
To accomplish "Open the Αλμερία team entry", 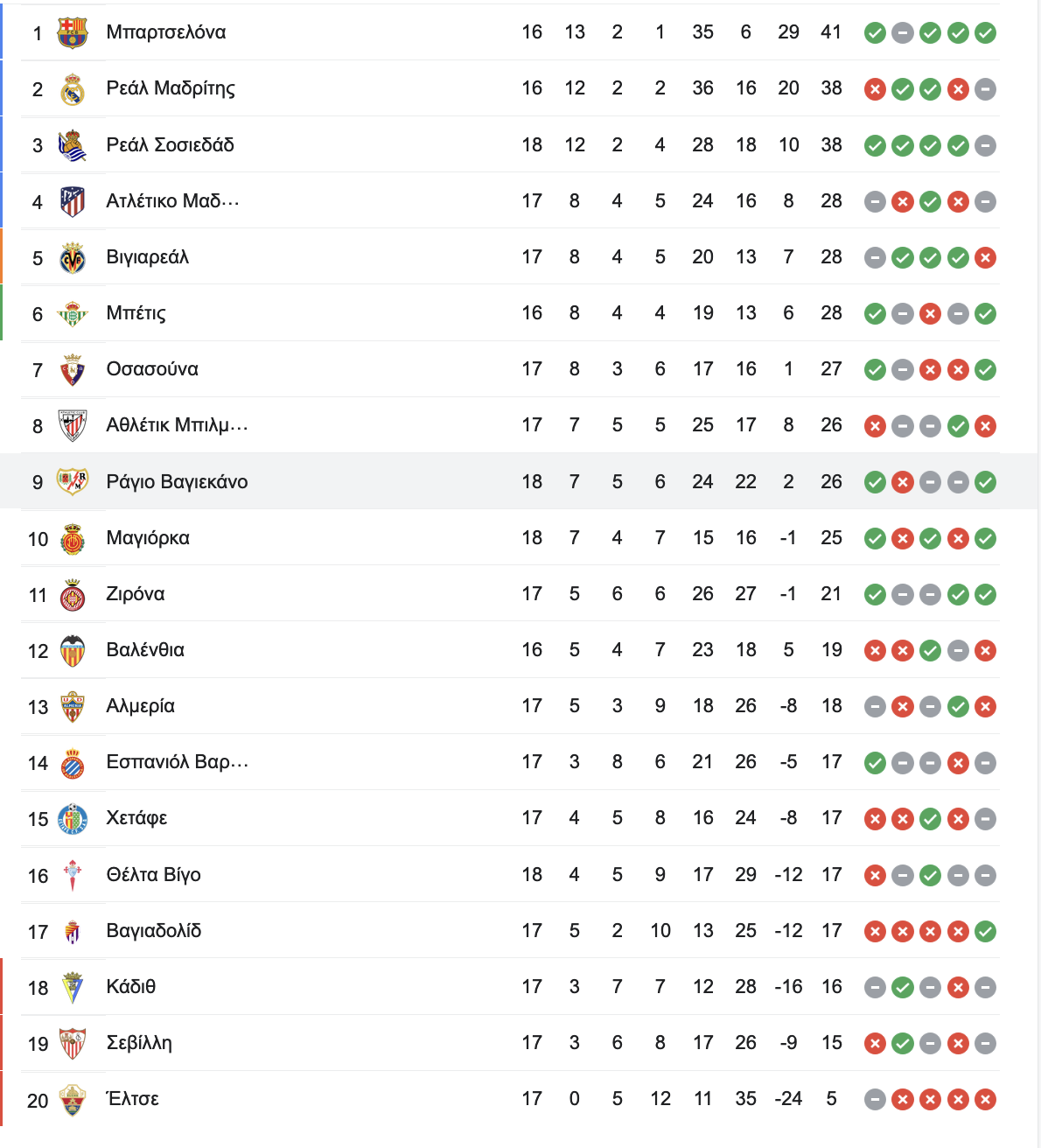I will tap(141, 706).
